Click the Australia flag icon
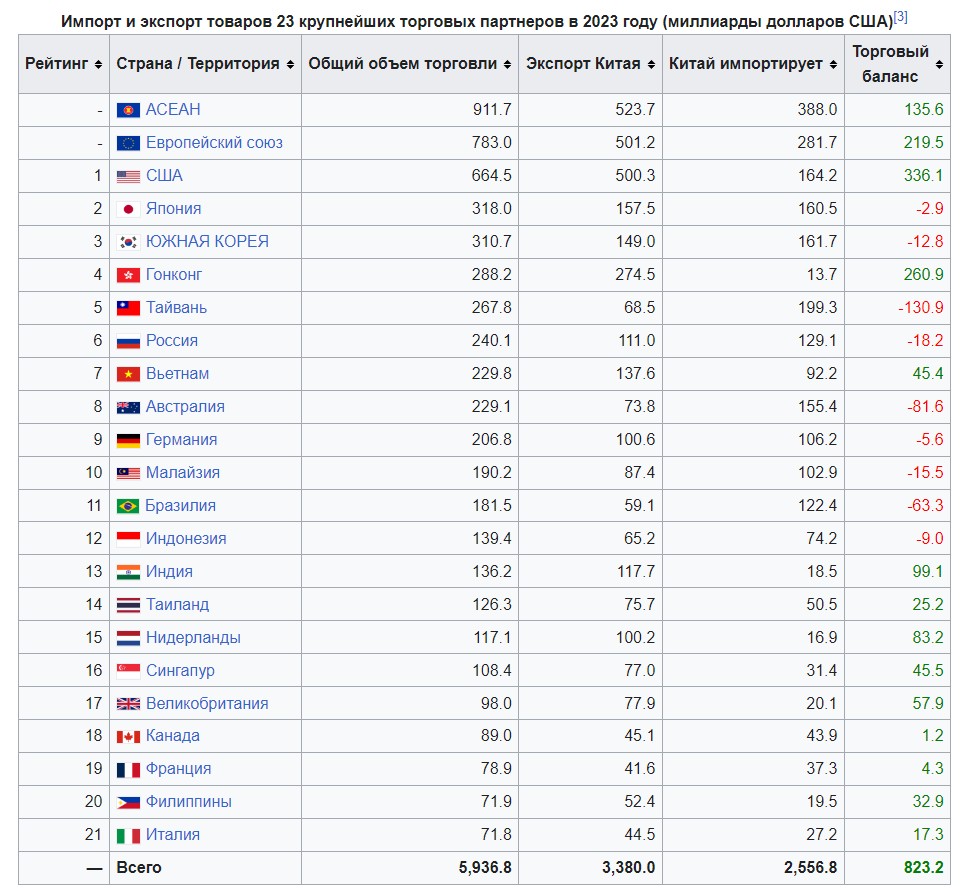 click(x=128, y=408)
